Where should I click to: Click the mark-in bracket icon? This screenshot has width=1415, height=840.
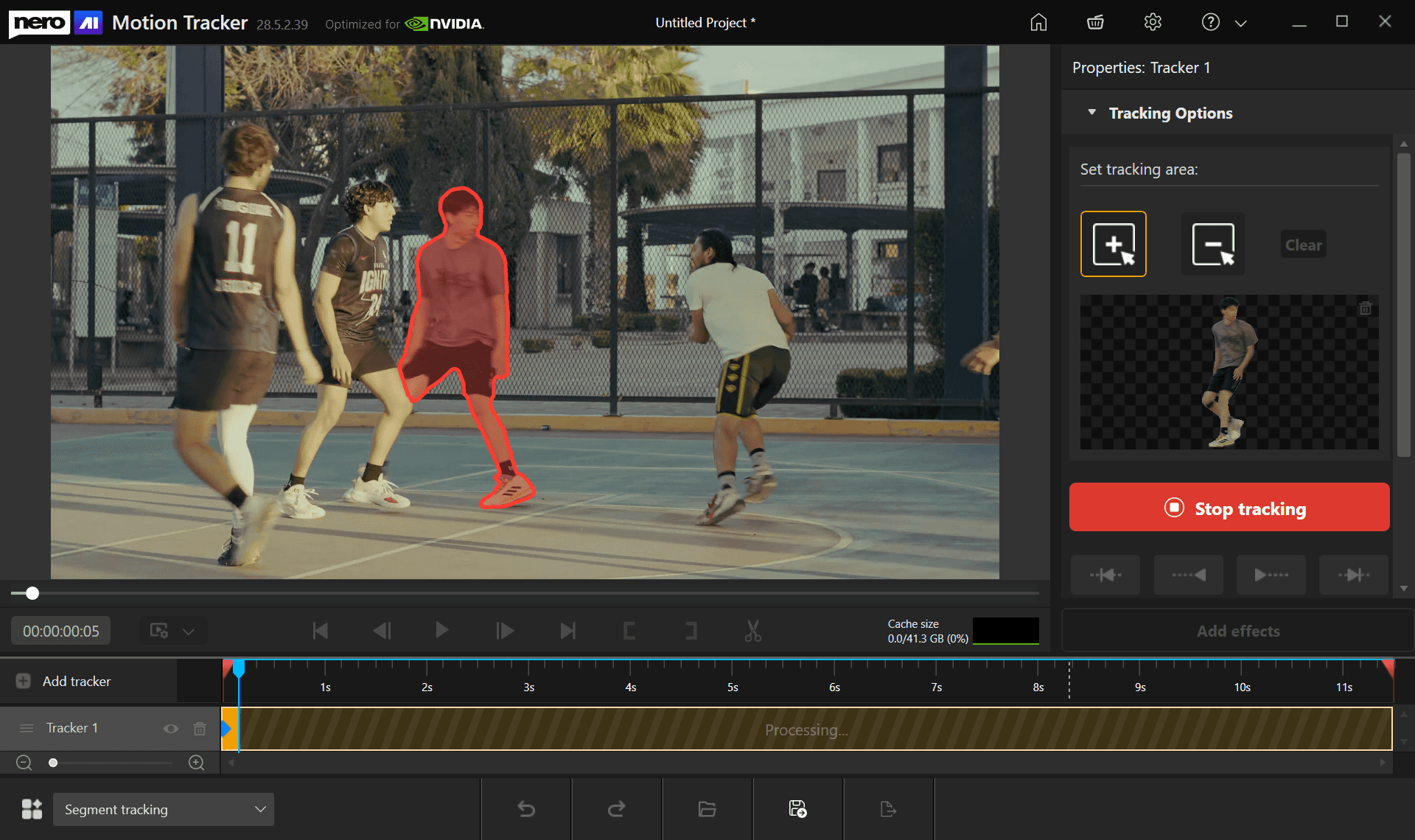(x=629, y=631)
